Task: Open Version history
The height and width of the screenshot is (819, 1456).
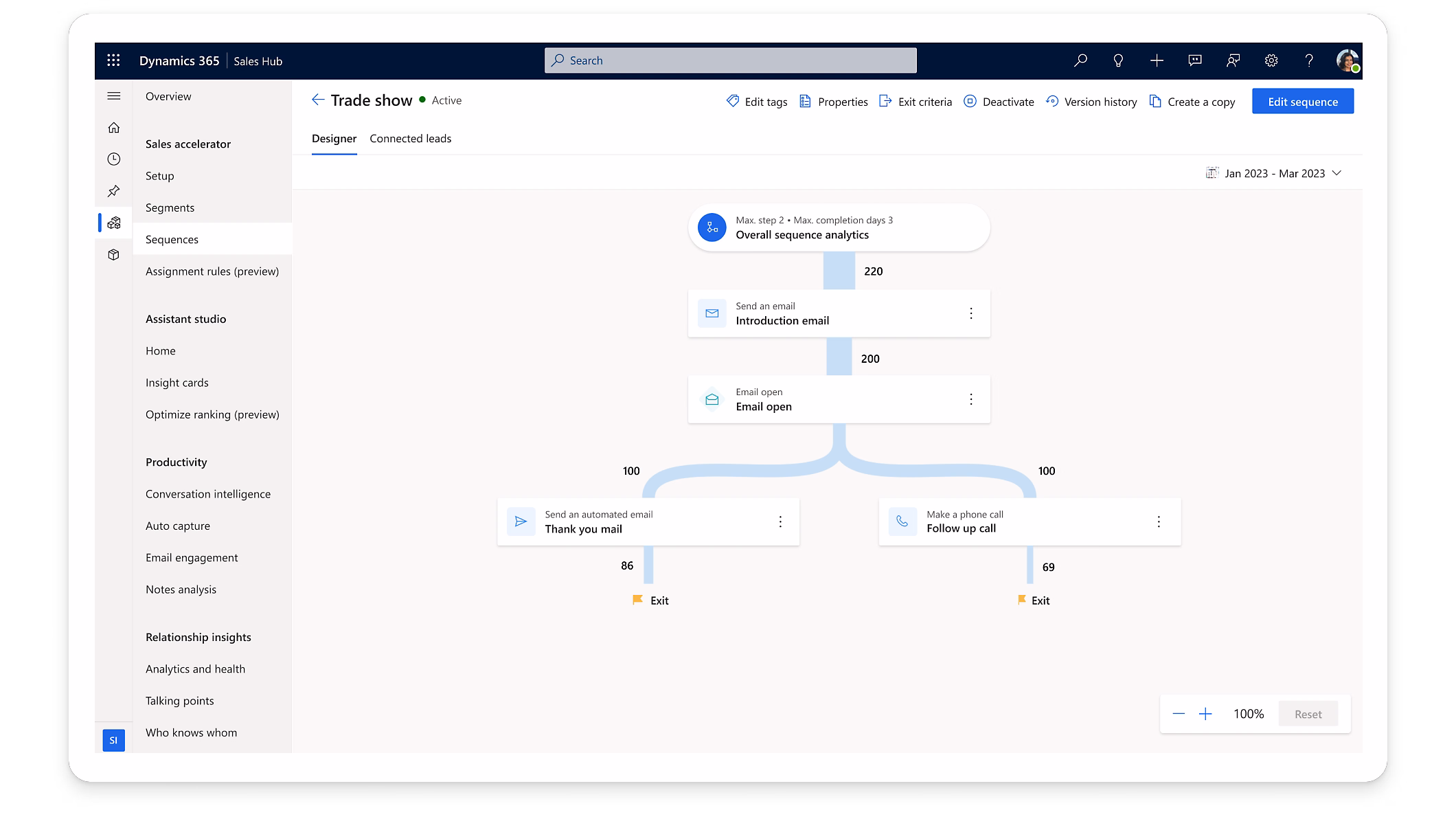Action: (x=1091, y=102)
